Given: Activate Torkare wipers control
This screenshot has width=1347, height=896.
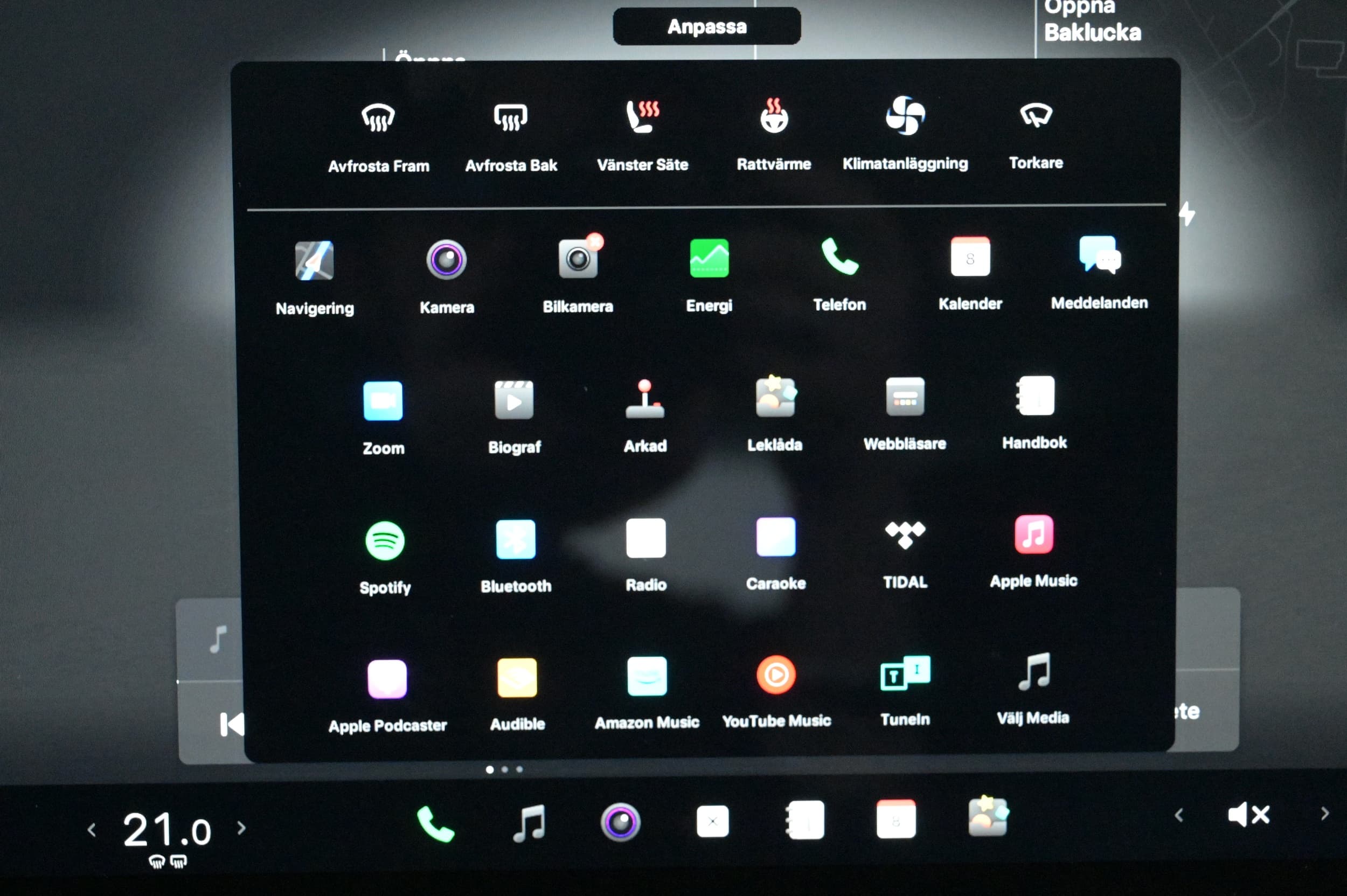Looking at the screenshot, I should coord(1036,115).
